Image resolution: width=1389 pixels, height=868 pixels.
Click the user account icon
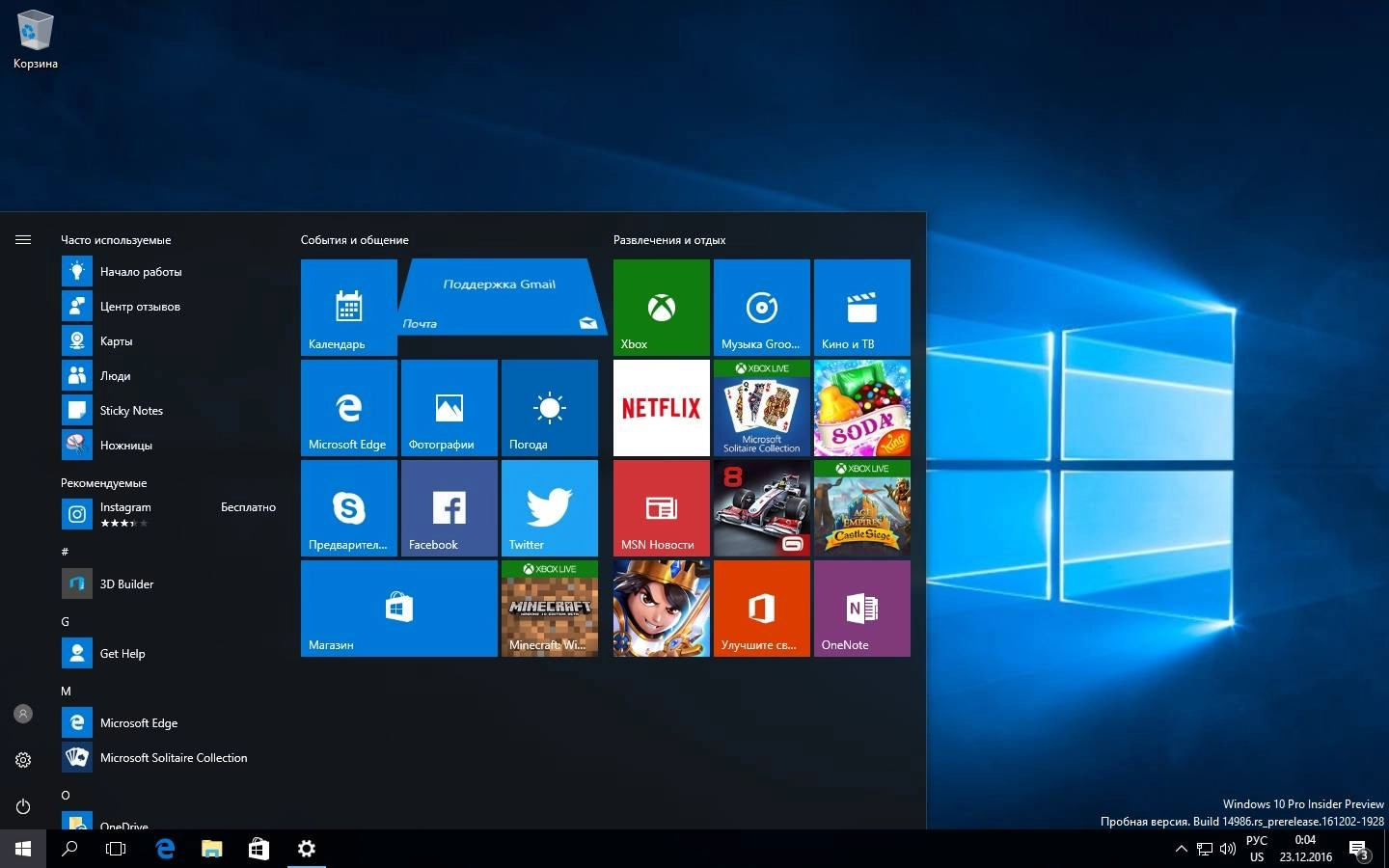click(x=23, y=714)
